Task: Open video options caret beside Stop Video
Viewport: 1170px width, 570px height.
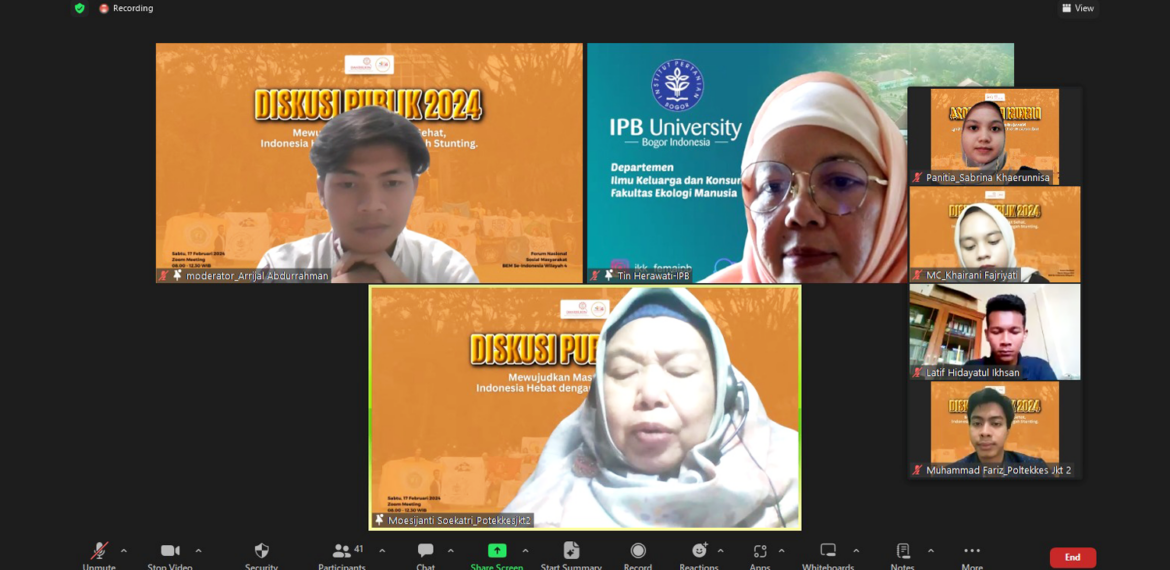Action: pyautogui.click(x=198, y=551)
